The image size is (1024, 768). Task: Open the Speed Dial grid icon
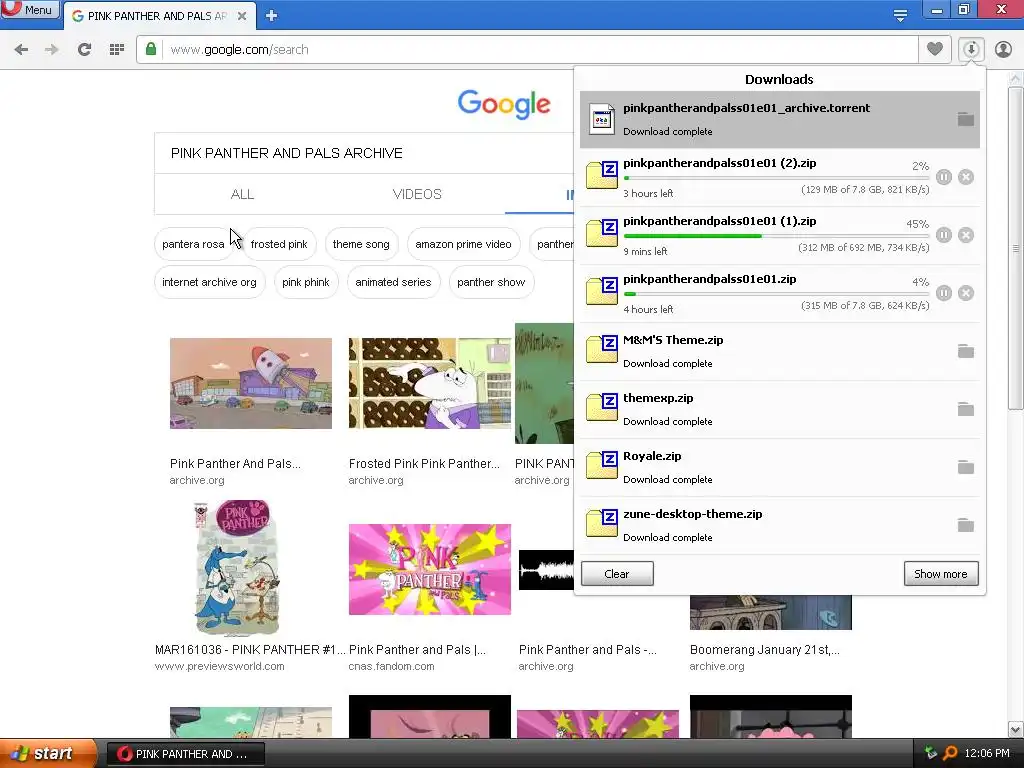[x=117, y=50]
